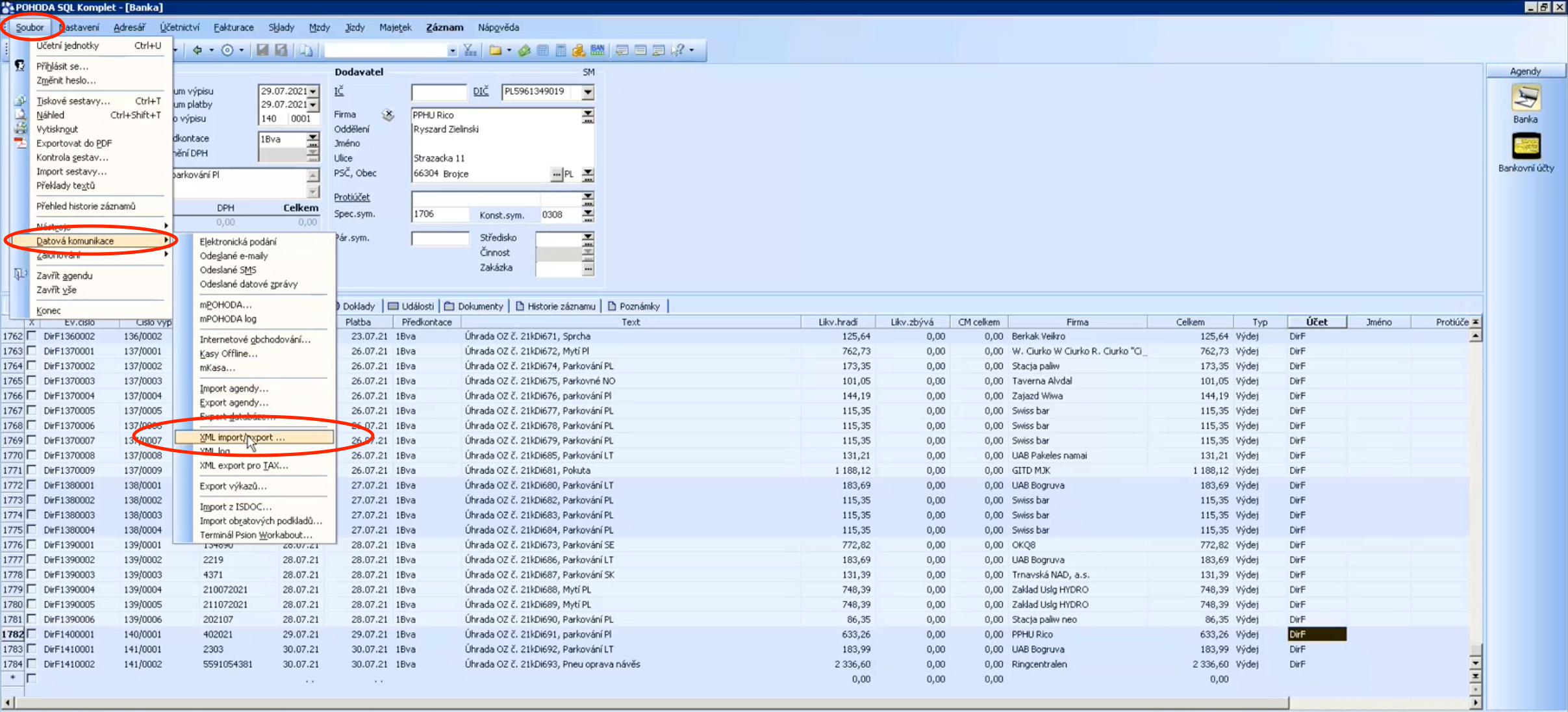The height and width of the screenshot is (712, 1568).
Task: Click the first note panel toolbar icon
Action: tap(622, 50)
